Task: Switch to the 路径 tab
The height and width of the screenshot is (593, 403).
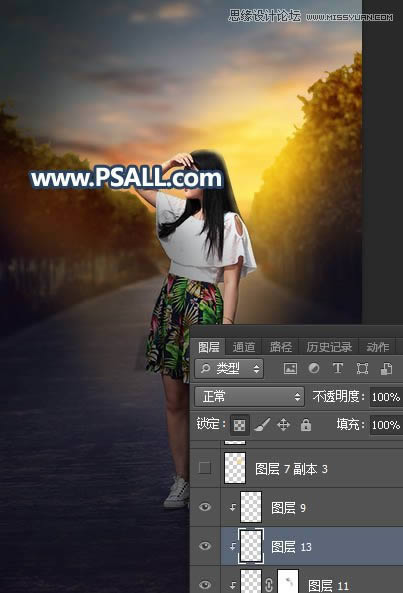Action: (281, 347)
